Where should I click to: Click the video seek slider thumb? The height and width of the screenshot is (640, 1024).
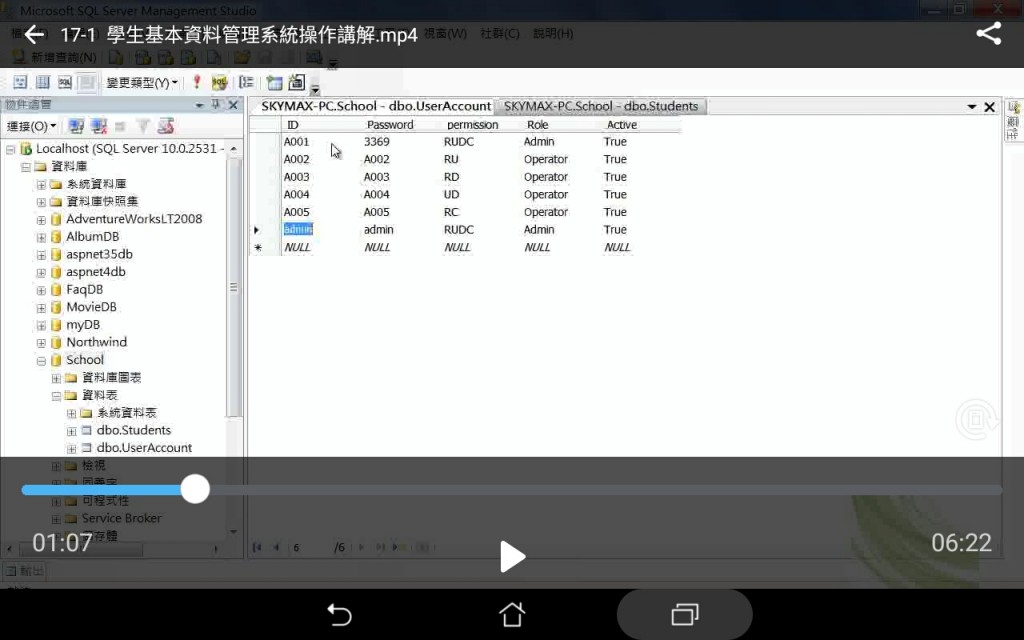pos(195,489)
